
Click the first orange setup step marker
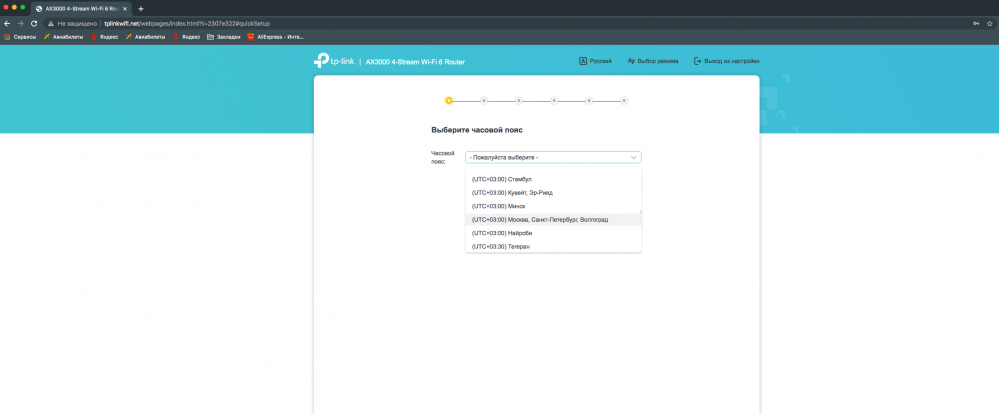(x=449, y=100)
